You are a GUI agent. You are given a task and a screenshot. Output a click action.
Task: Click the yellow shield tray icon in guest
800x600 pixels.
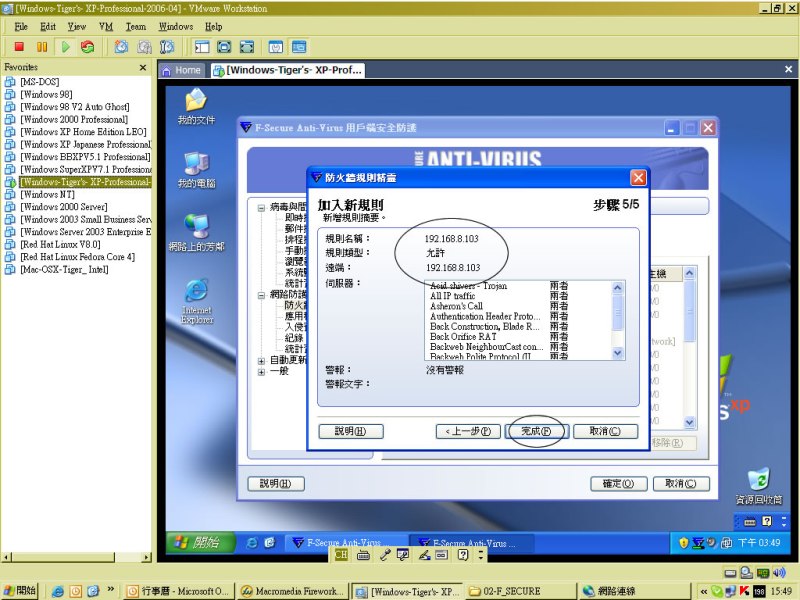[x=684, y=543]
